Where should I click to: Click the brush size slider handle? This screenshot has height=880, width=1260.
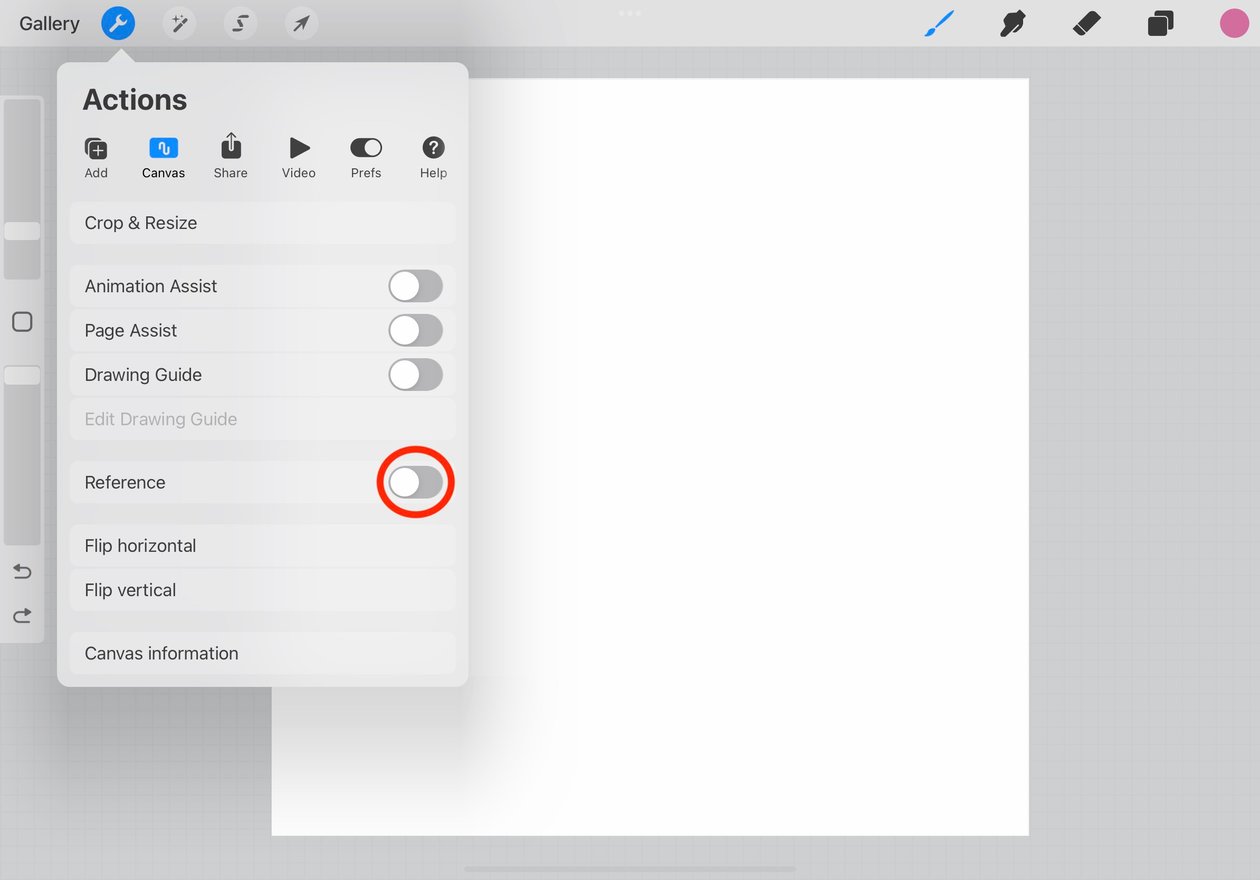22,231
